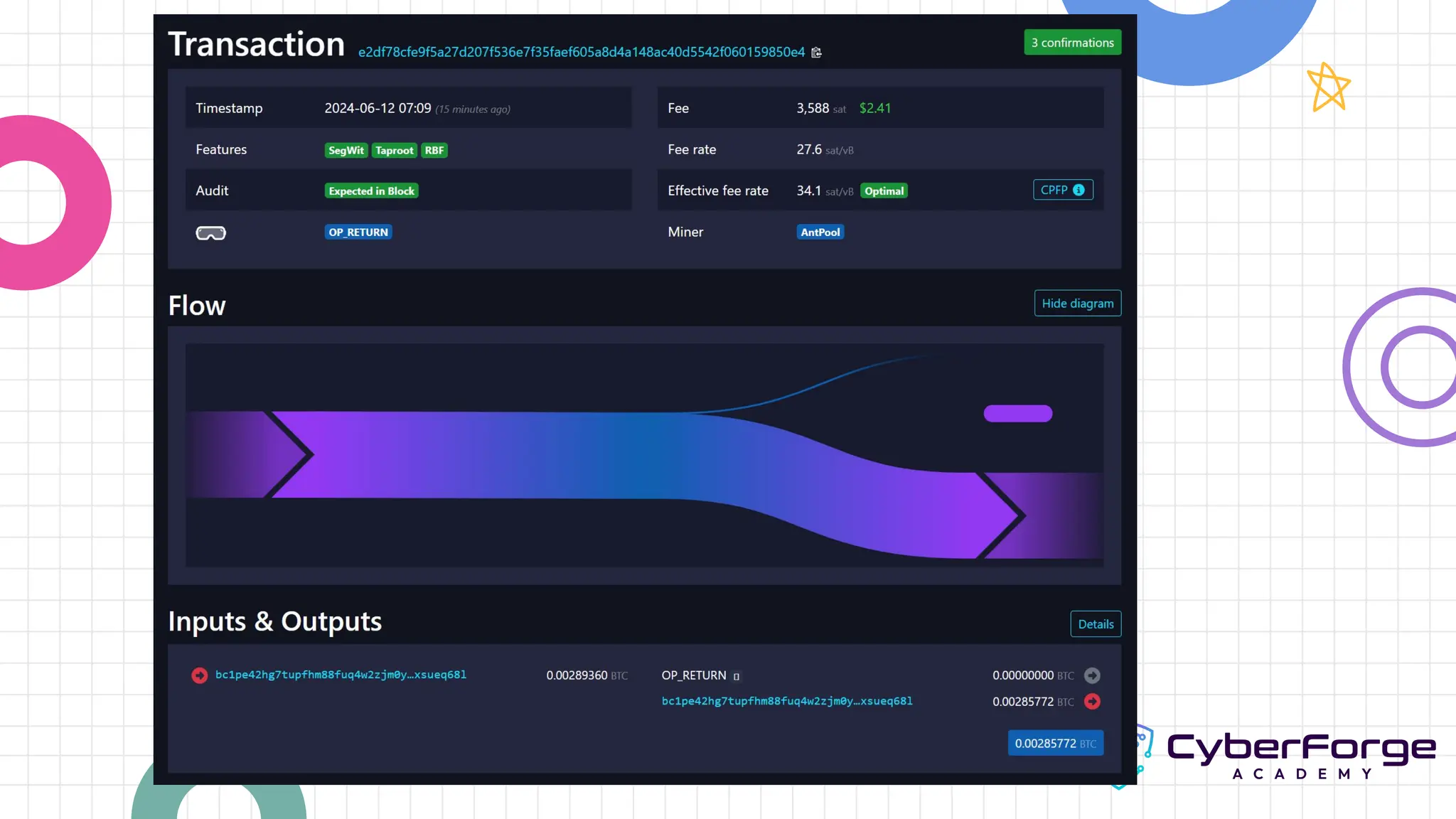1456x819 pixels.
Task: Click the red input arrow icon
Action: coord(199,675)
